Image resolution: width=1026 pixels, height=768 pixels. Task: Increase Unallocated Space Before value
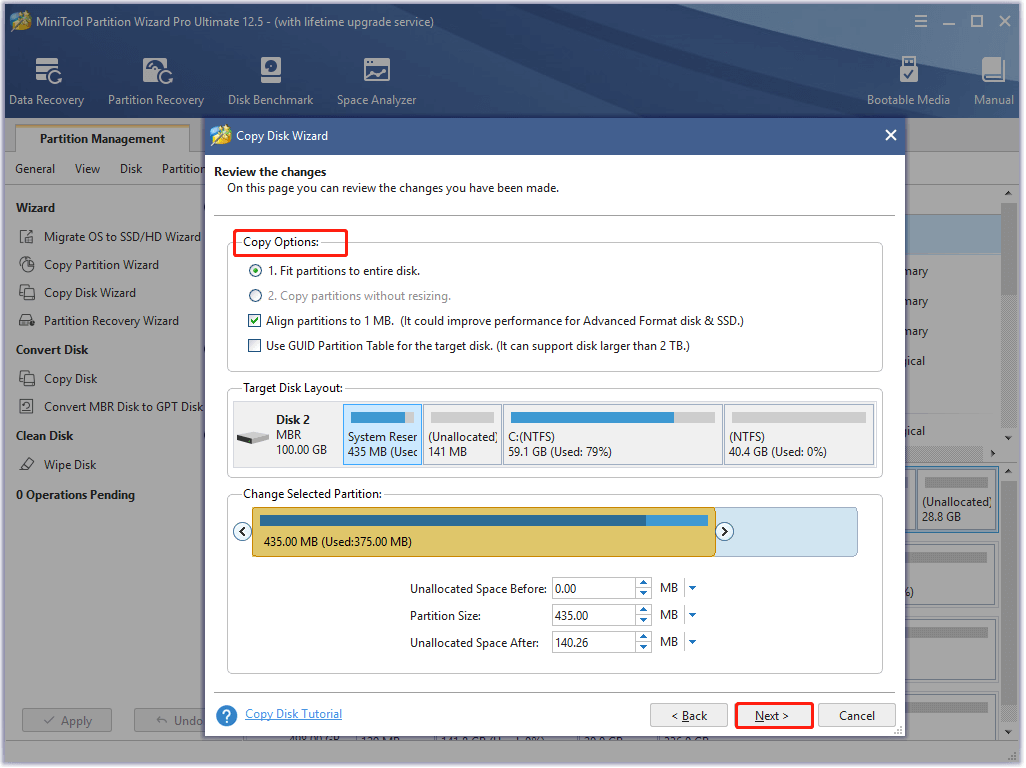(x=644, y=583)
